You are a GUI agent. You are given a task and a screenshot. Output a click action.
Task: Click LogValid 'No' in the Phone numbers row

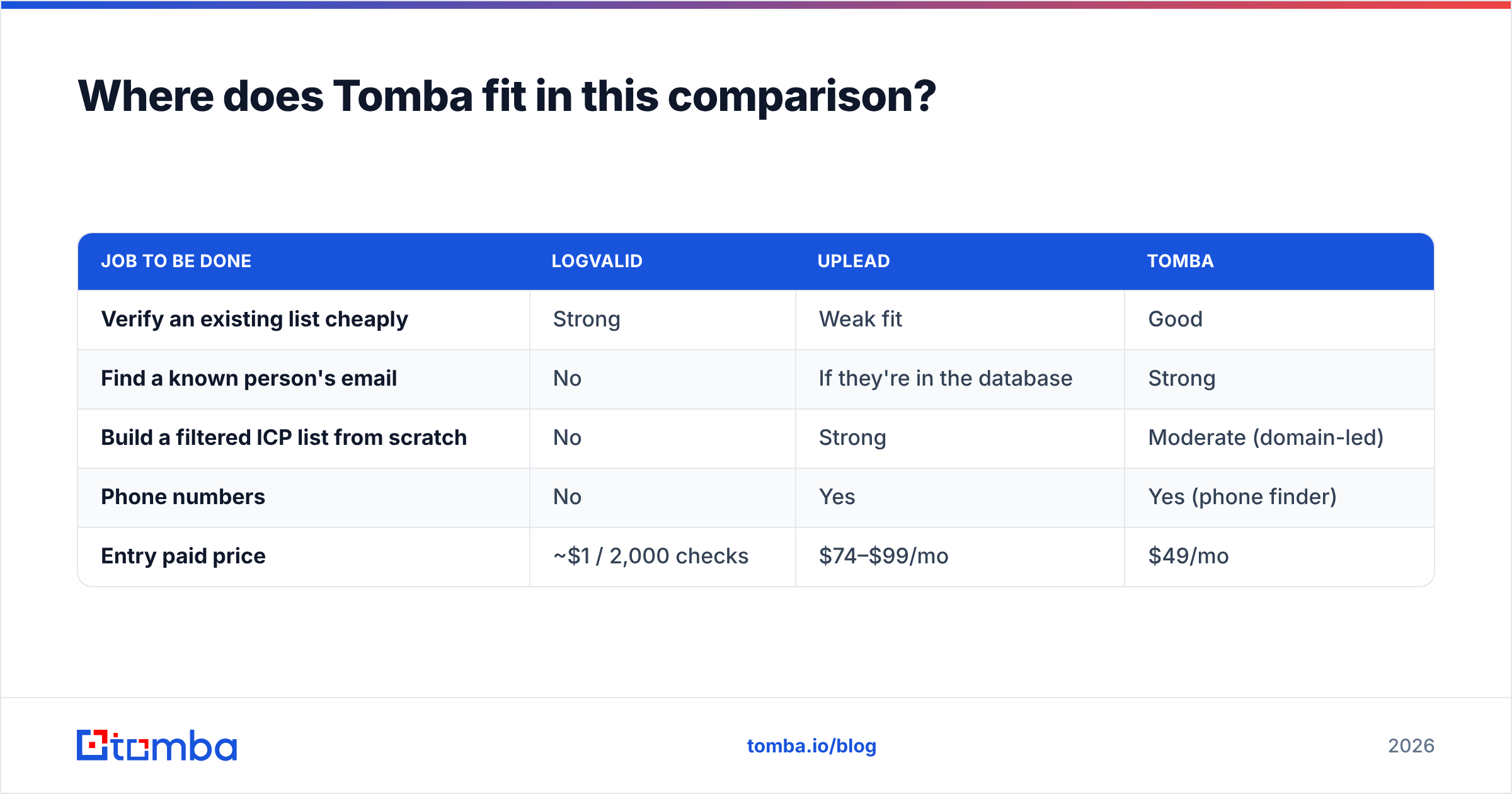click(x=567, y=497)
